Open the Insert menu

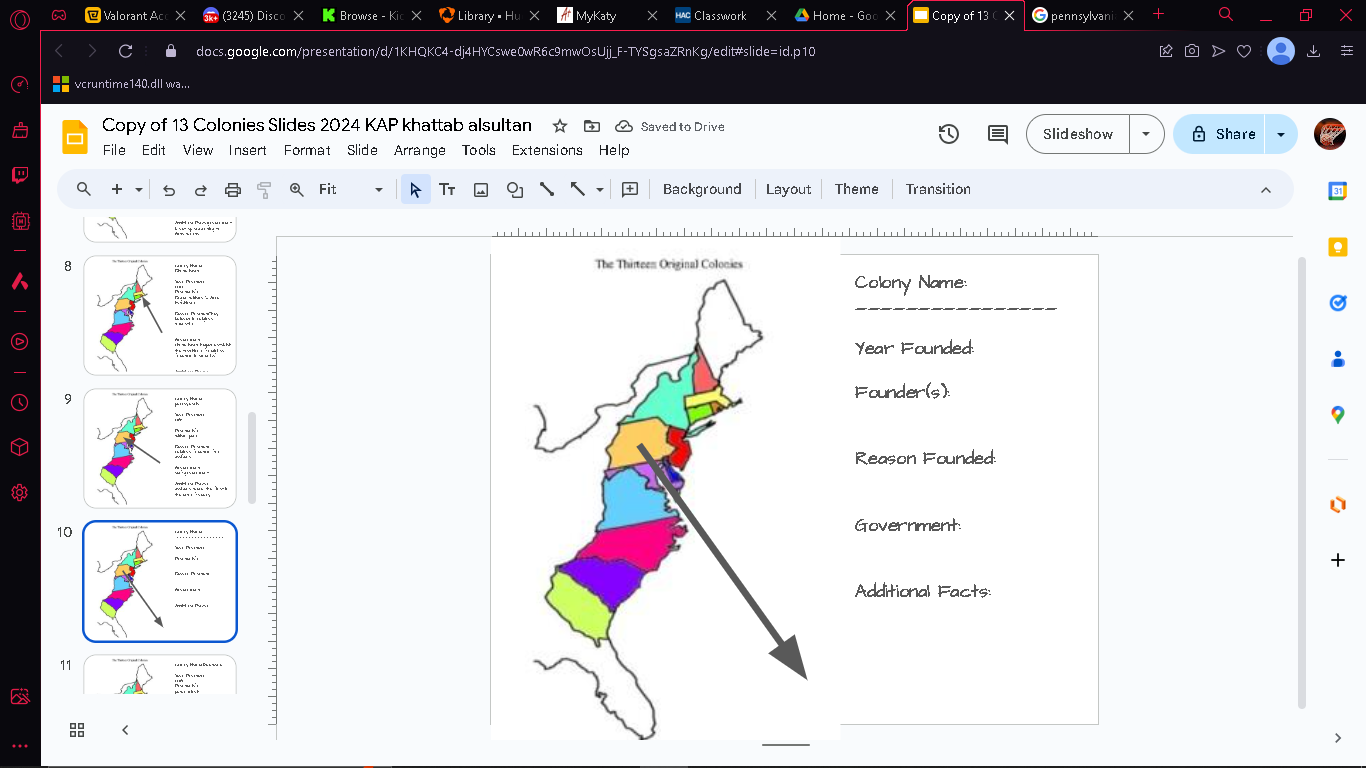(247, 150)
